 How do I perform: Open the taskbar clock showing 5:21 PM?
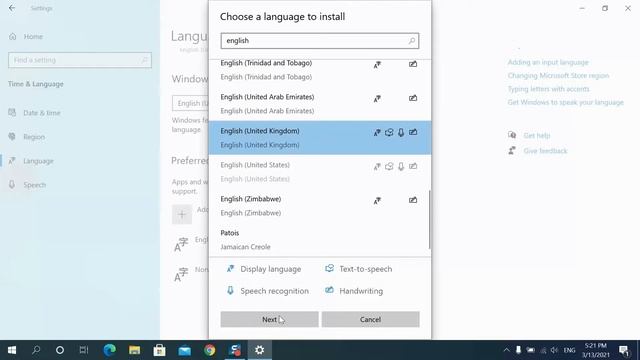point(596,350)
